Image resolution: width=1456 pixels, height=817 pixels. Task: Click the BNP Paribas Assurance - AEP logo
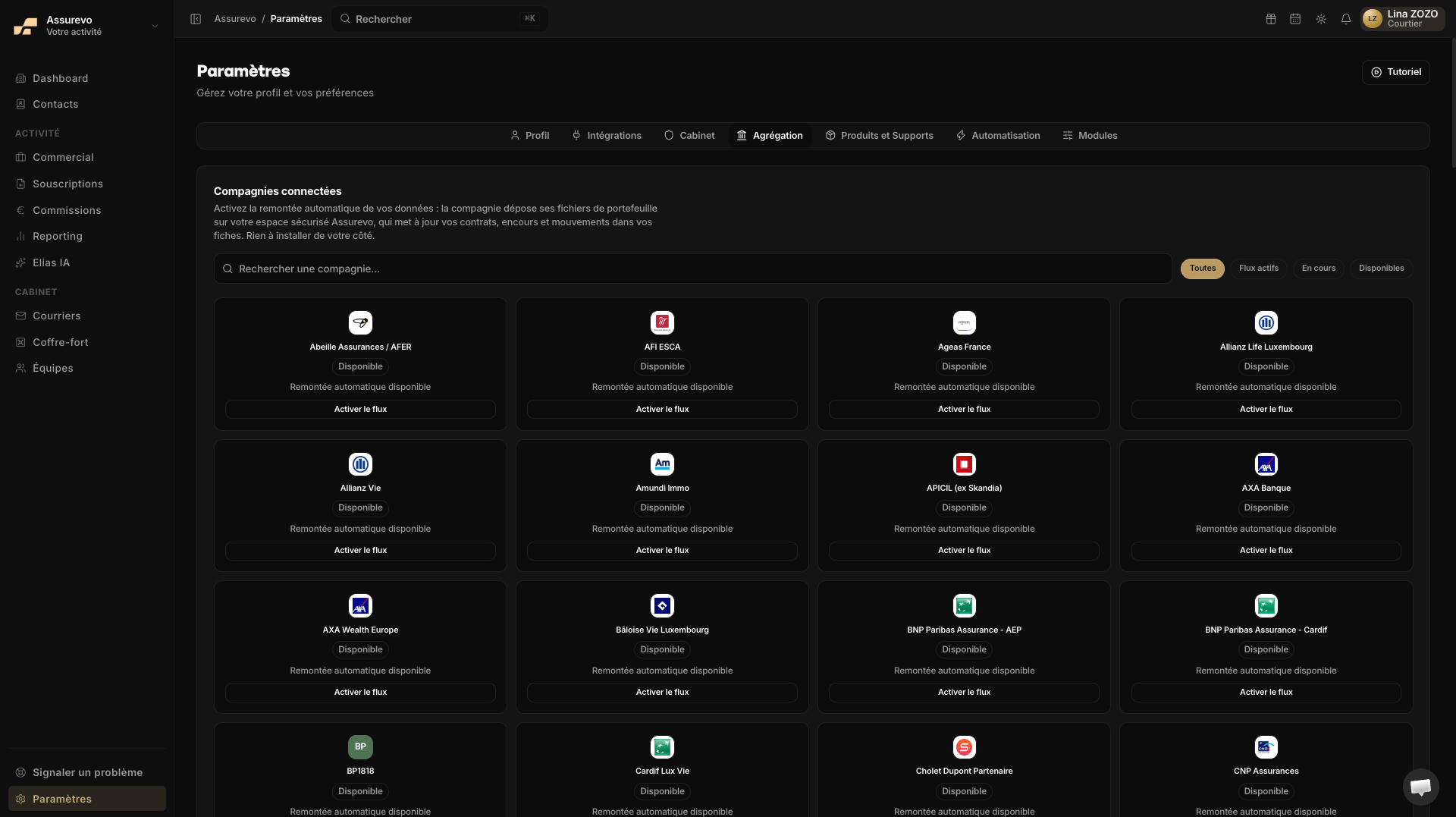click(964, 605)
